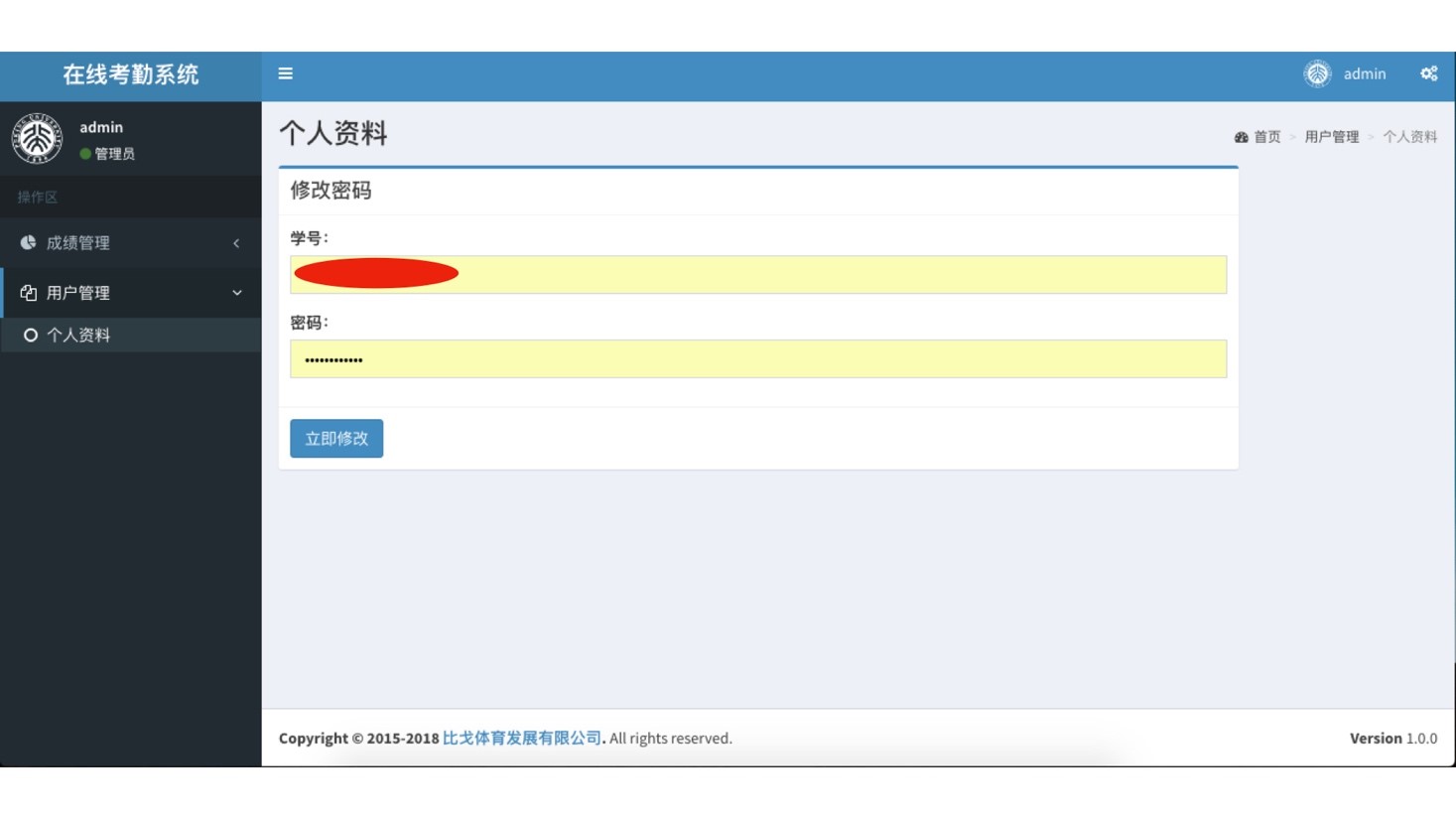
Task: Toggle the hamburger sidebar menu icon
Action: point(285,73)
